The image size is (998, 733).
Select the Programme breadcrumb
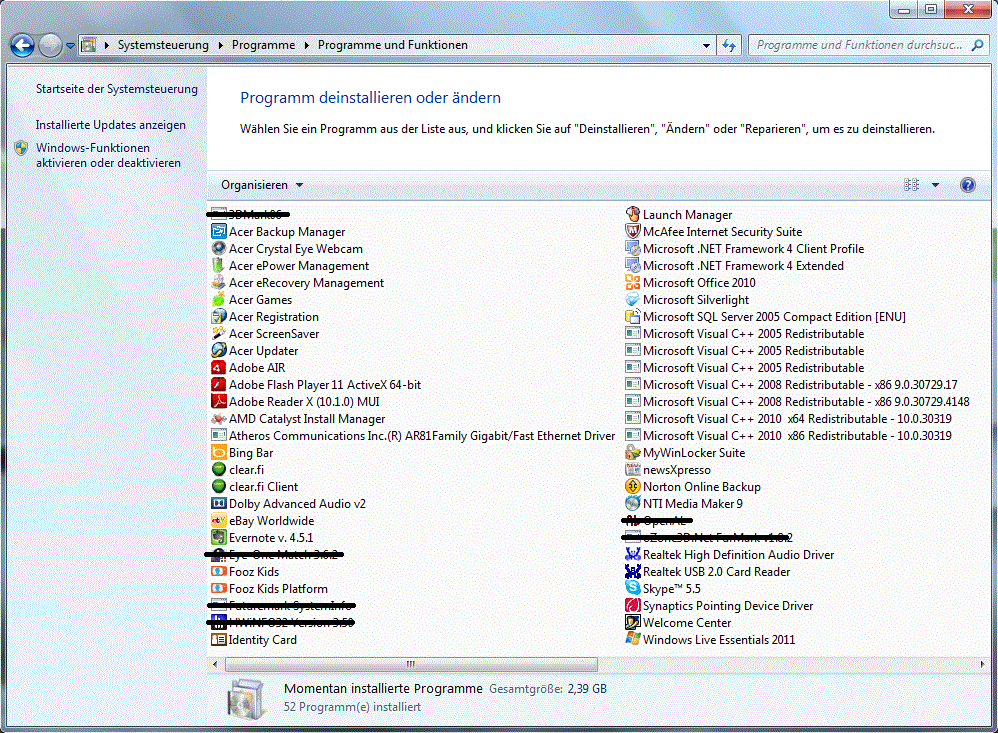264,45
